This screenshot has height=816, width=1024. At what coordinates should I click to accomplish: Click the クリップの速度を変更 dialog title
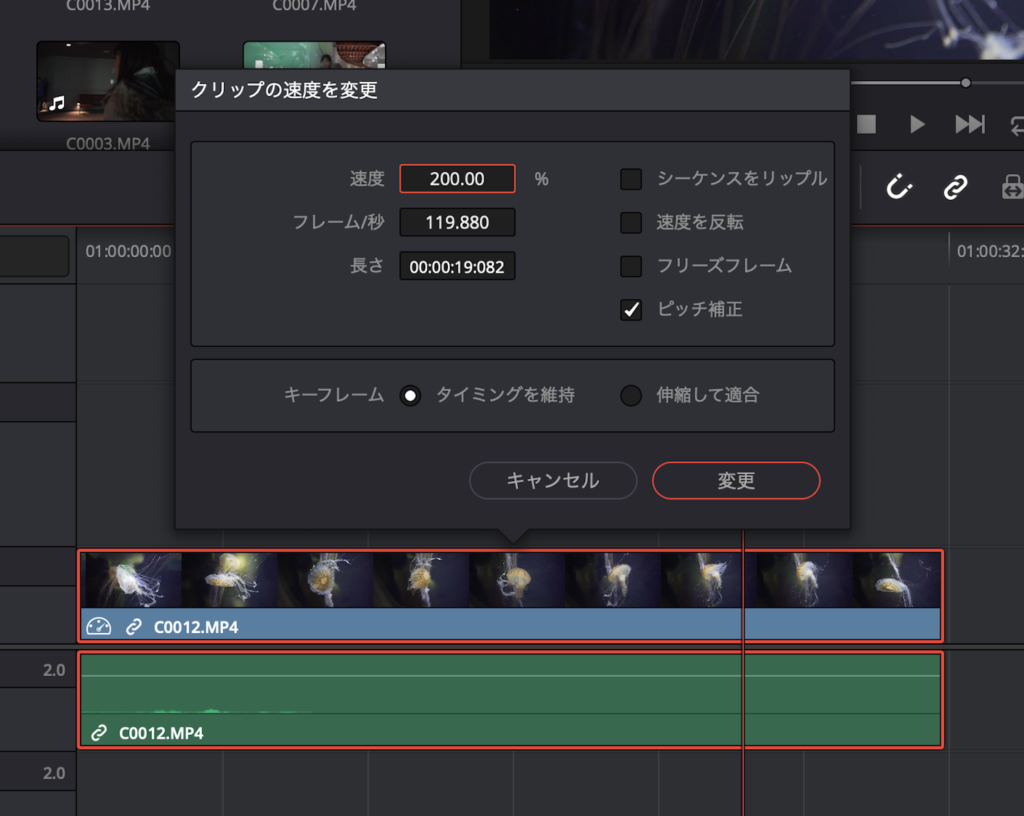point(284,90)
